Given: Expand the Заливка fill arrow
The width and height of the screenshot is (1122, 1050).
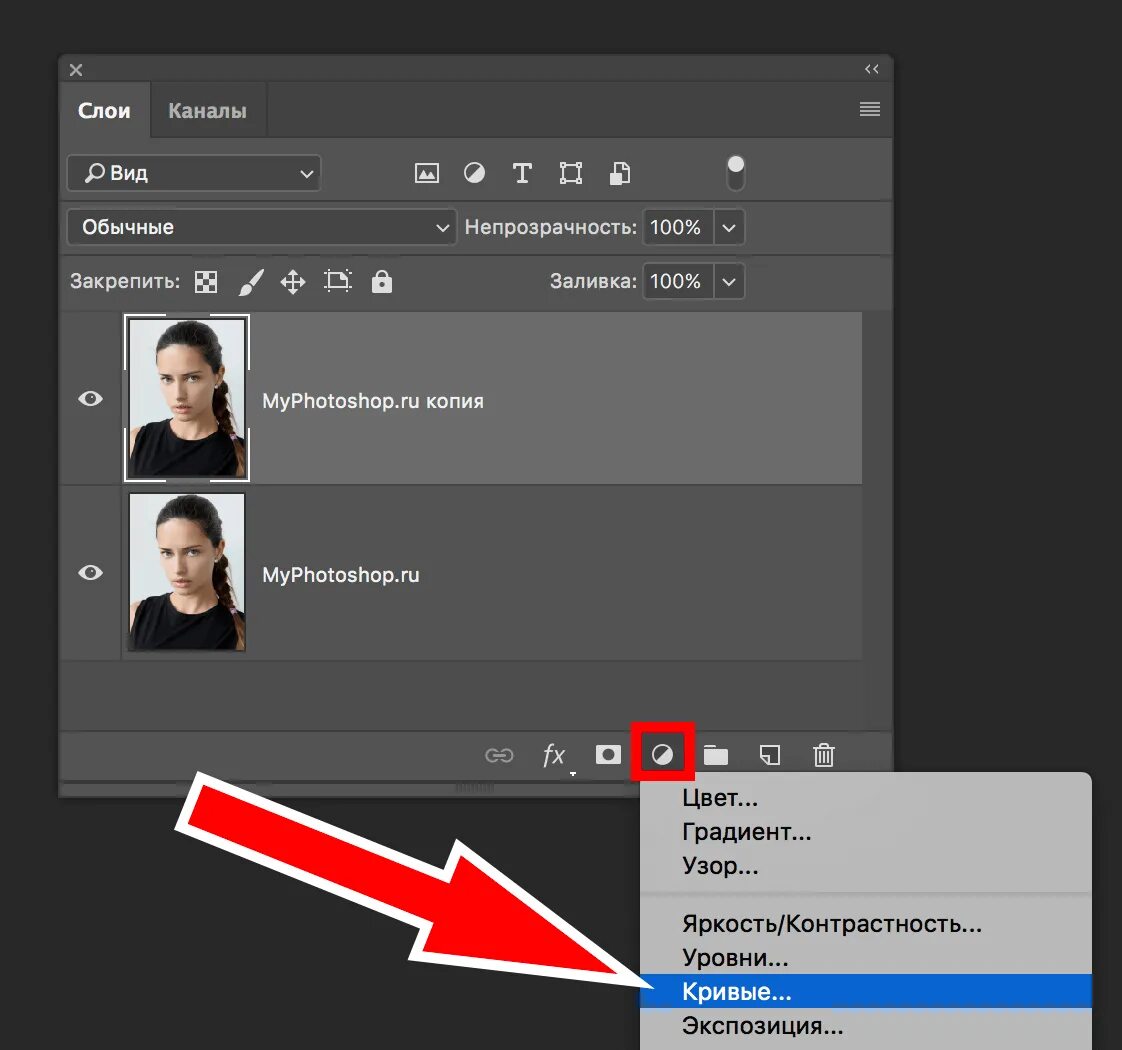Looking at the screenshot, I should [x=728, y=281].
